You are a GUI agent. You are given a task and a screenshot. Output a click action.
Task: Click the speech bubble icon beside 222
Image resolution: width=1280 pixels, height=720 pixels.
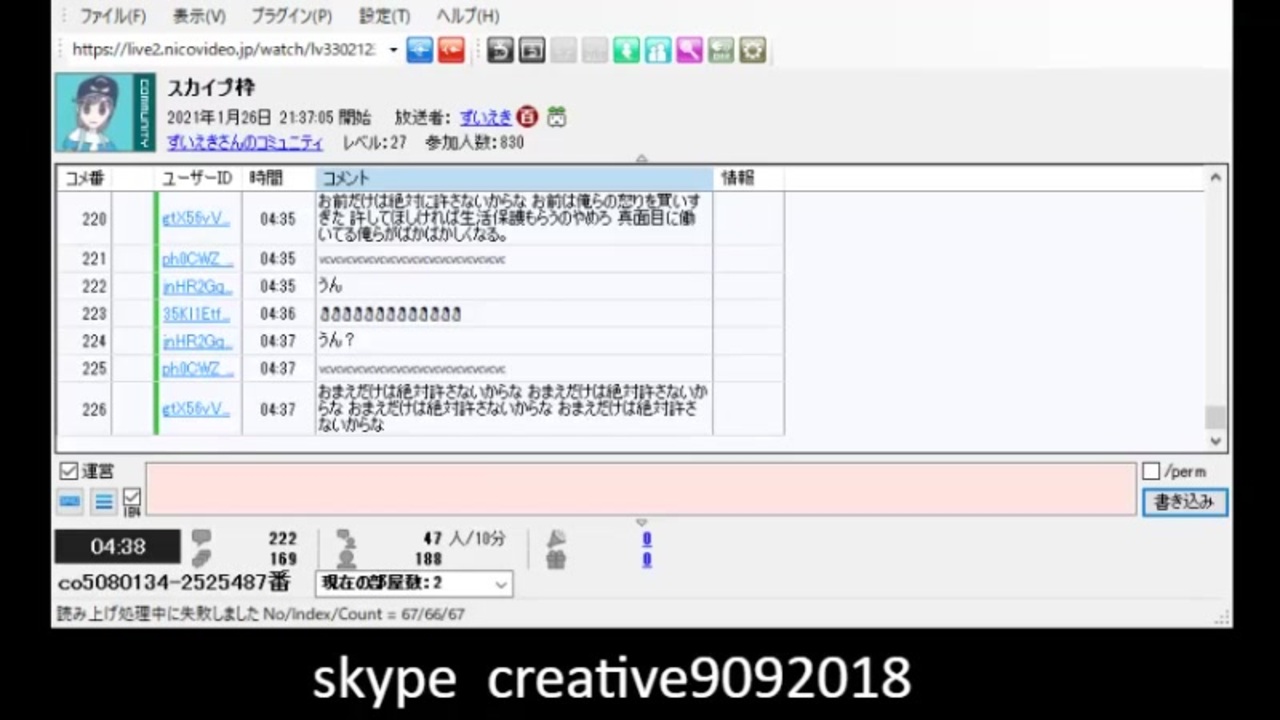tap(201, 538)
